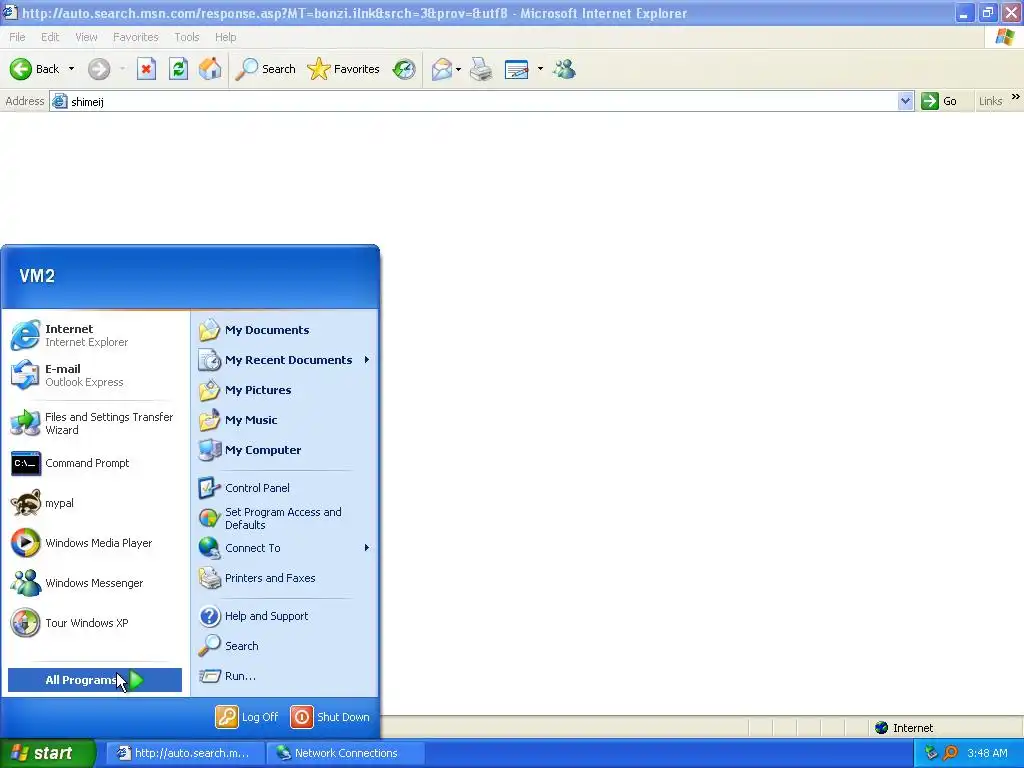Click the search magnifier tray icon
The height and width of the screenshot is (768, 1024).
[951, 753]
